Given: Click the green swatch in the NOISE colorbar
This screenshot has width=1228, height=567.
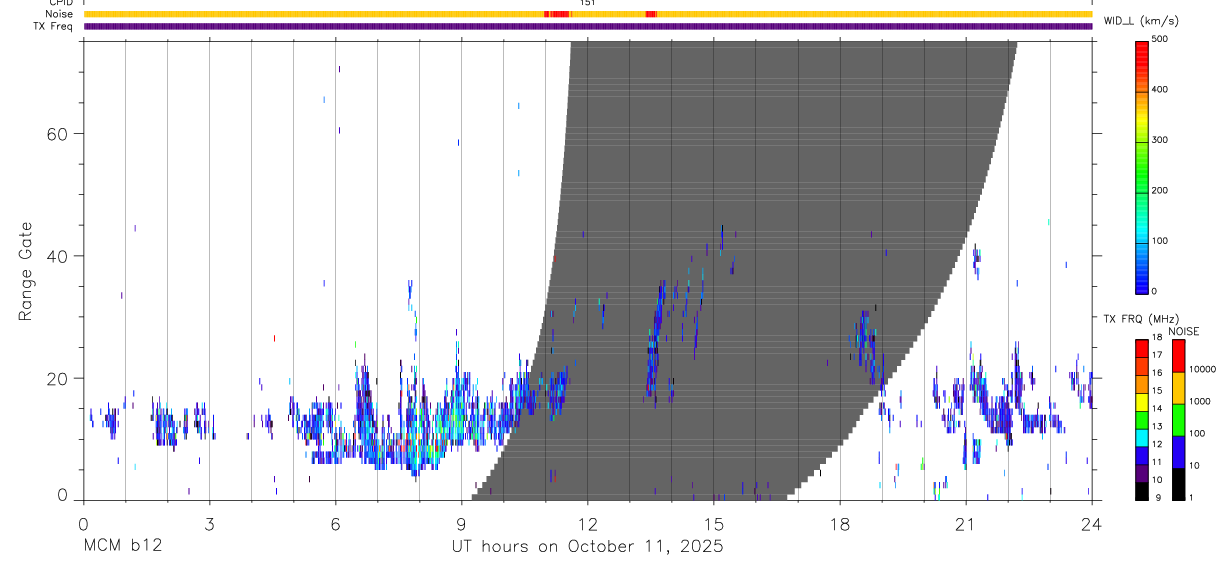Looking at the screenshot, I should [x=1178, y=419].
